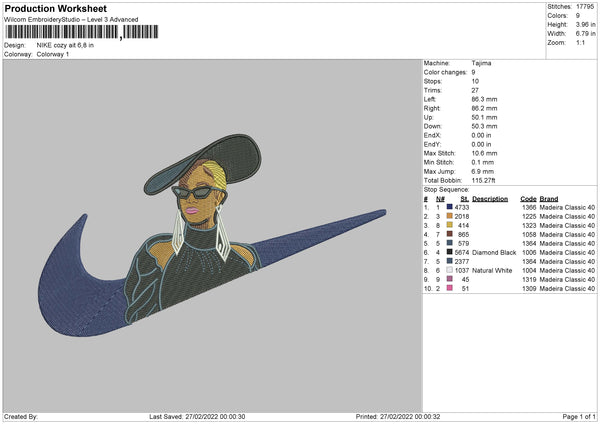Screen dimensions: 600x424
Task: Click the Zoom value 1:1
Action: [580, 43]
